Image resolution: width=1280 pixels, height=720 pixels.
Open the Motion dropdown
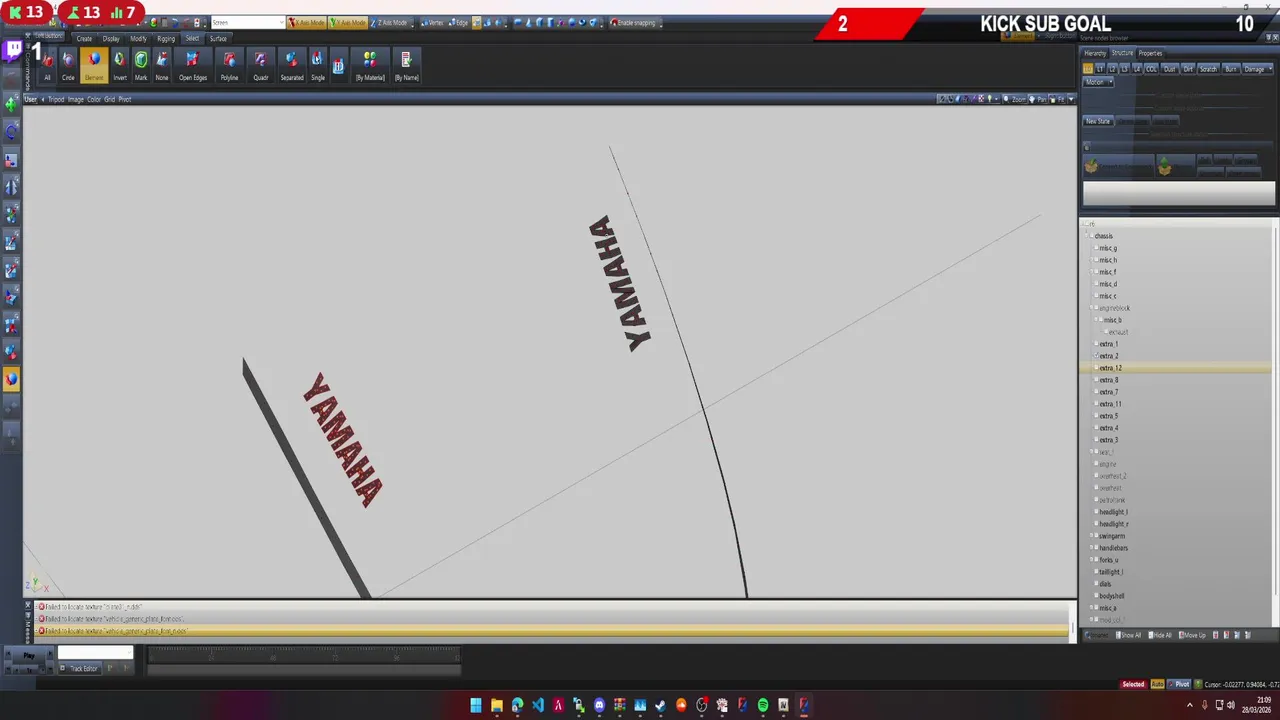(1099, 82)
